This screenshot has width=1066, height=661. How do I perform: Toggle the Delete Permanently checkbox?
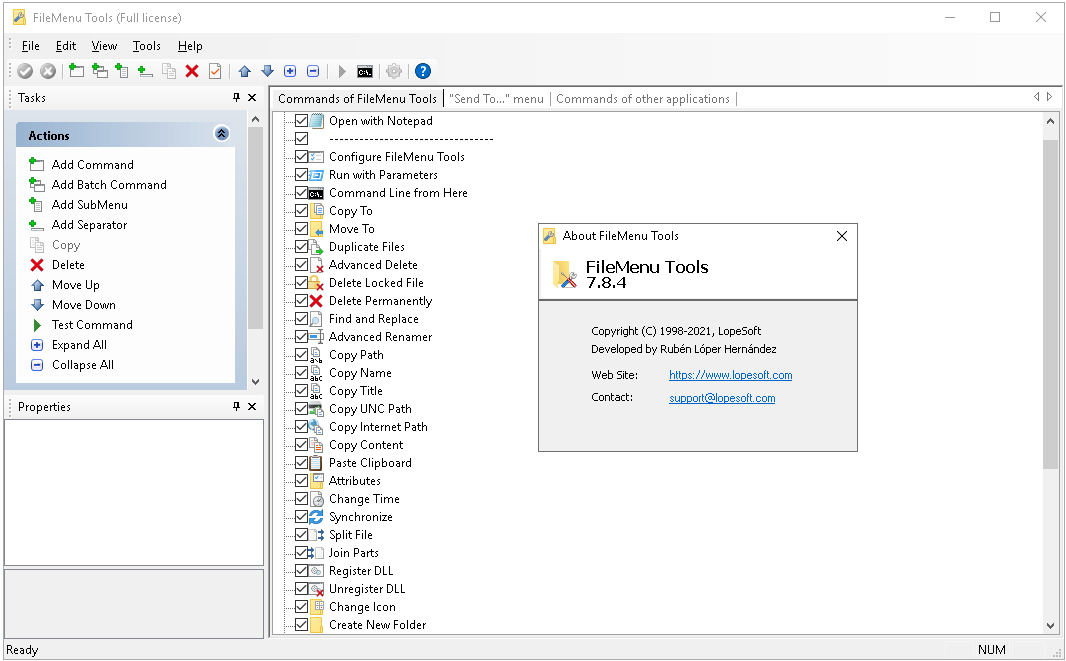click(x=301, y=301)
